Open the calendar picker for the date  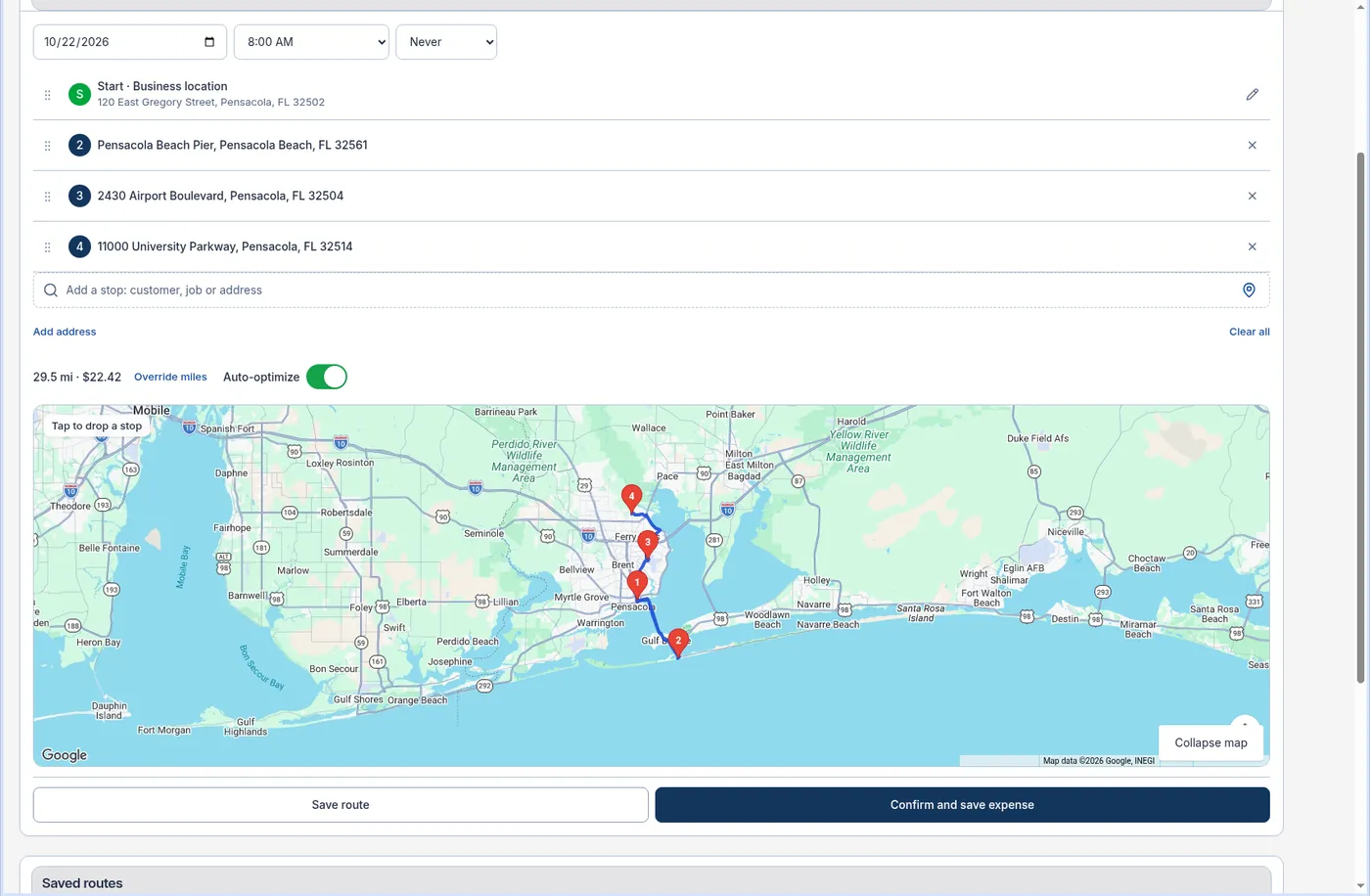(209, 42)
